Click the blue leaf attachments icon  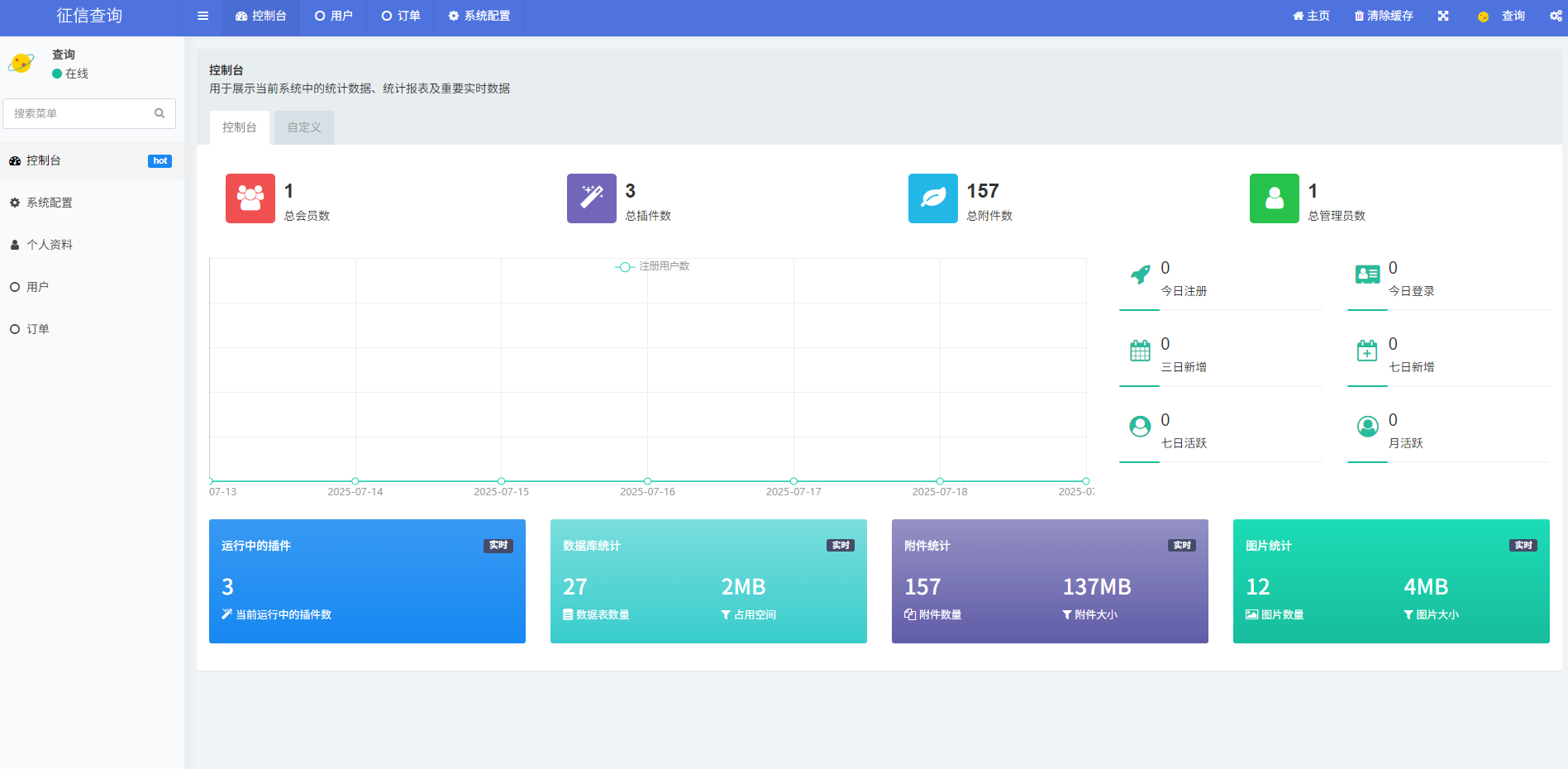(933, 198)
